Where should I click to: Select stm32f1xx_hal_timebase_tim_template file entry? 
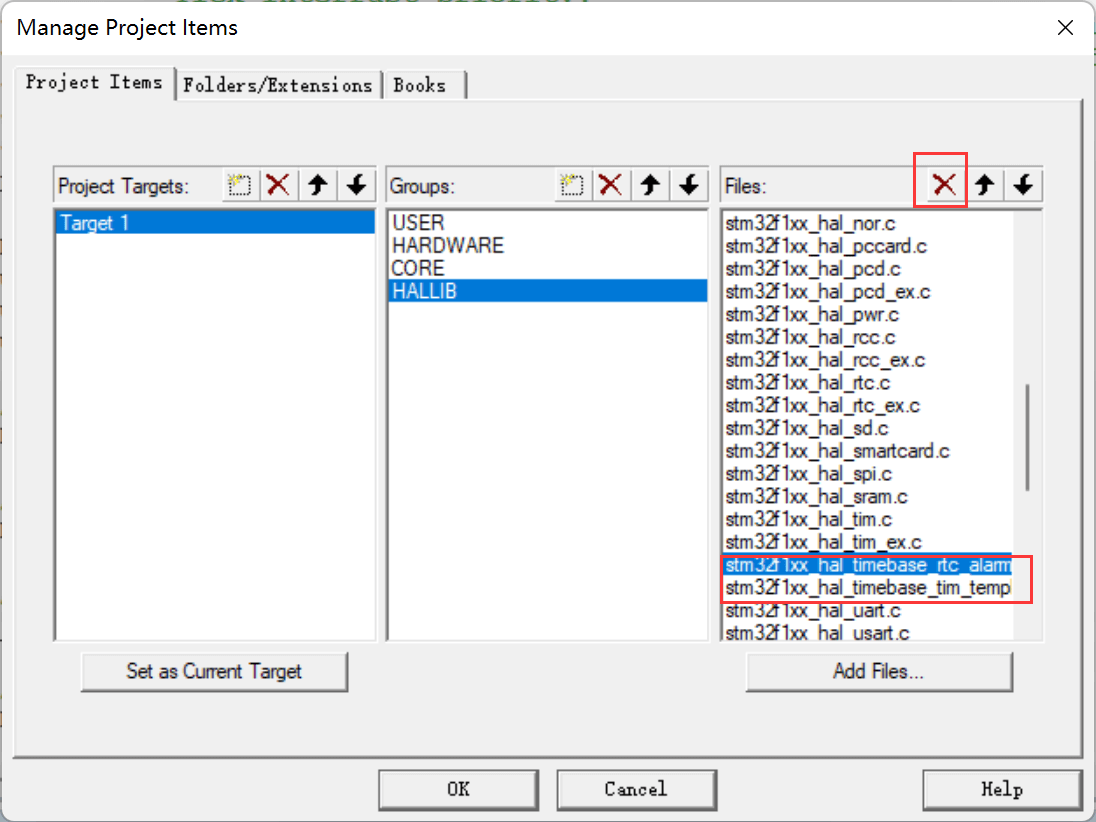[x=867, y=588]
